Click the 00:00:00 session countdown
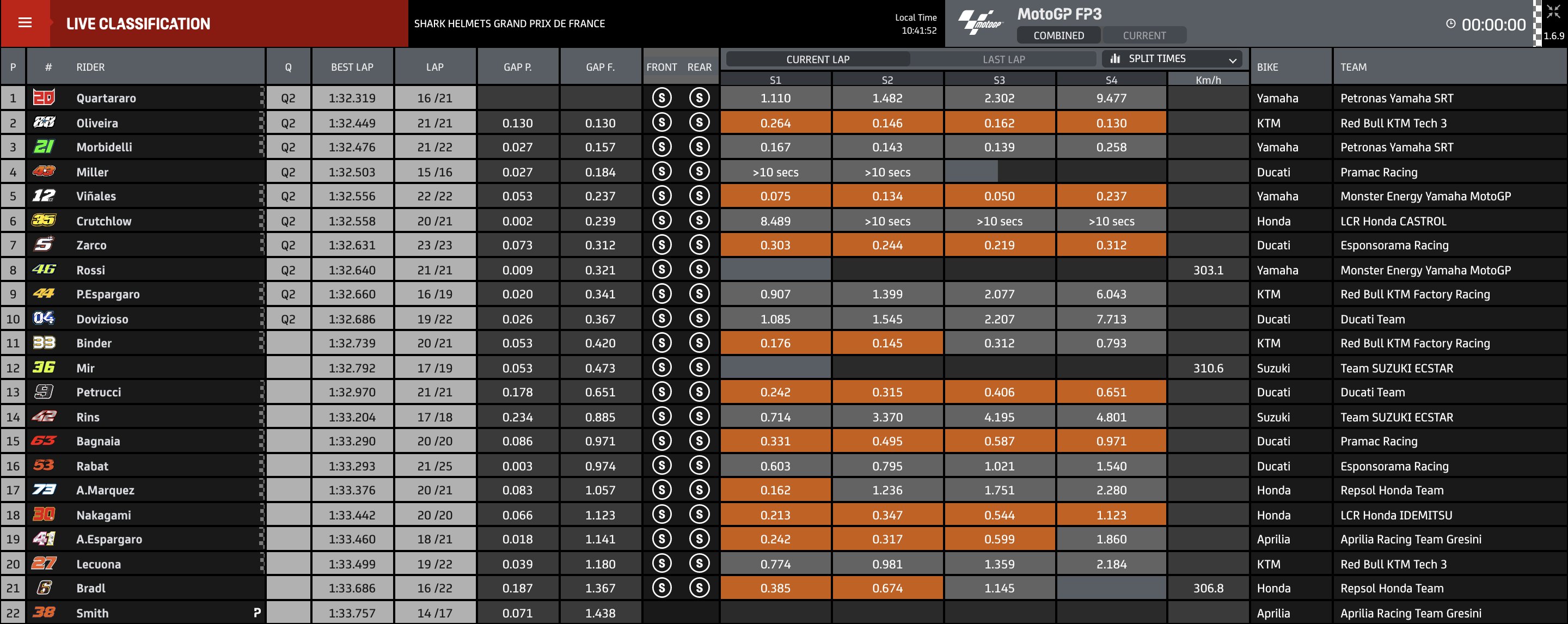Screen dimensions: 1568x624 click(1494, 25)
